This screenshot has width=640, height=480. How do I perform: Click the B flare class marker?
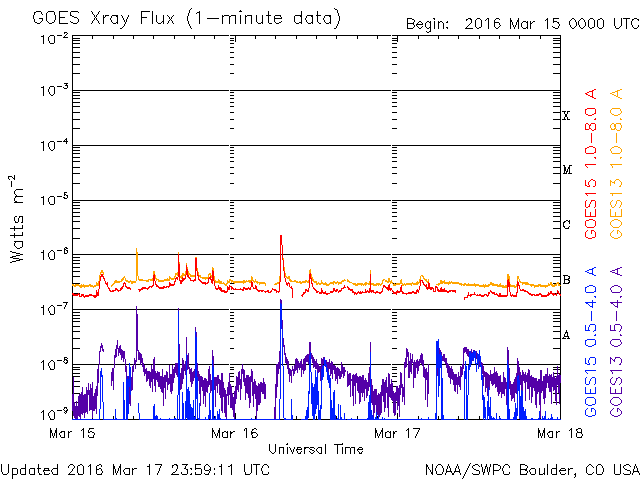click(x=566, y=280)
